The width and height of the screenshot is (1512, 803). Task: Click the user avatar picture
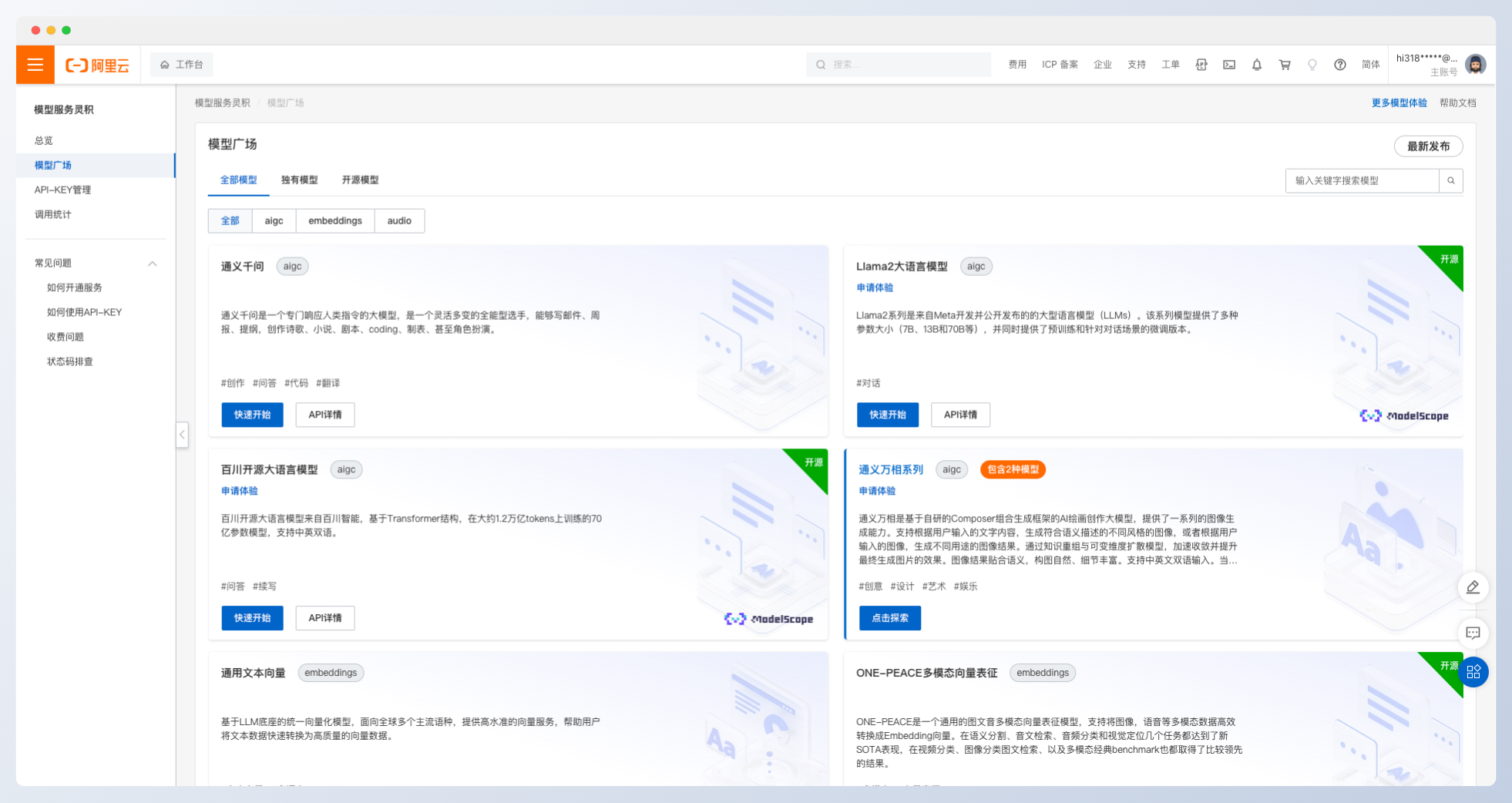(x=1476, y=65)
